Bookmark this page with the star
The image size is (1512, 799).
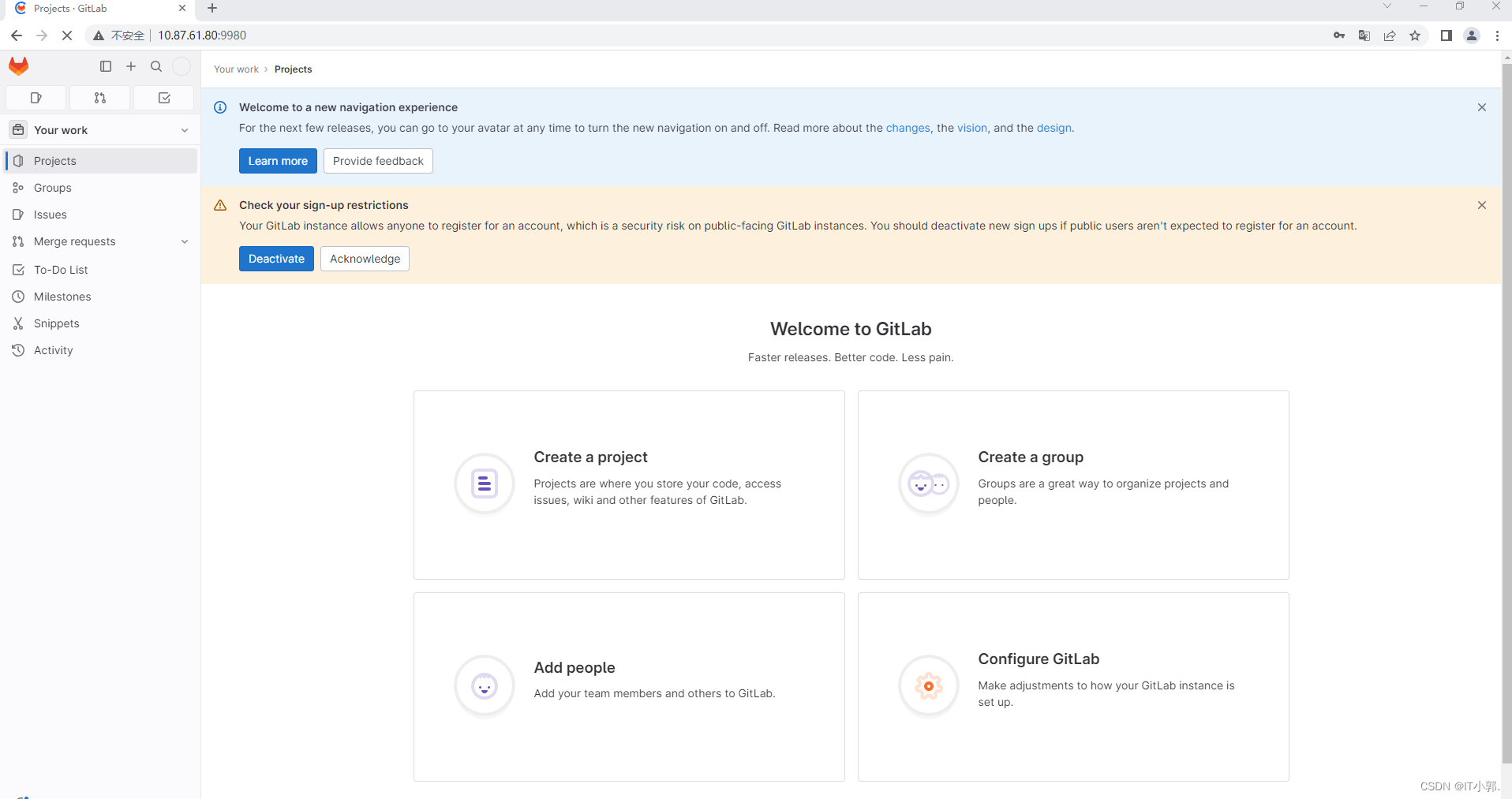click(x=1415, y=35)
